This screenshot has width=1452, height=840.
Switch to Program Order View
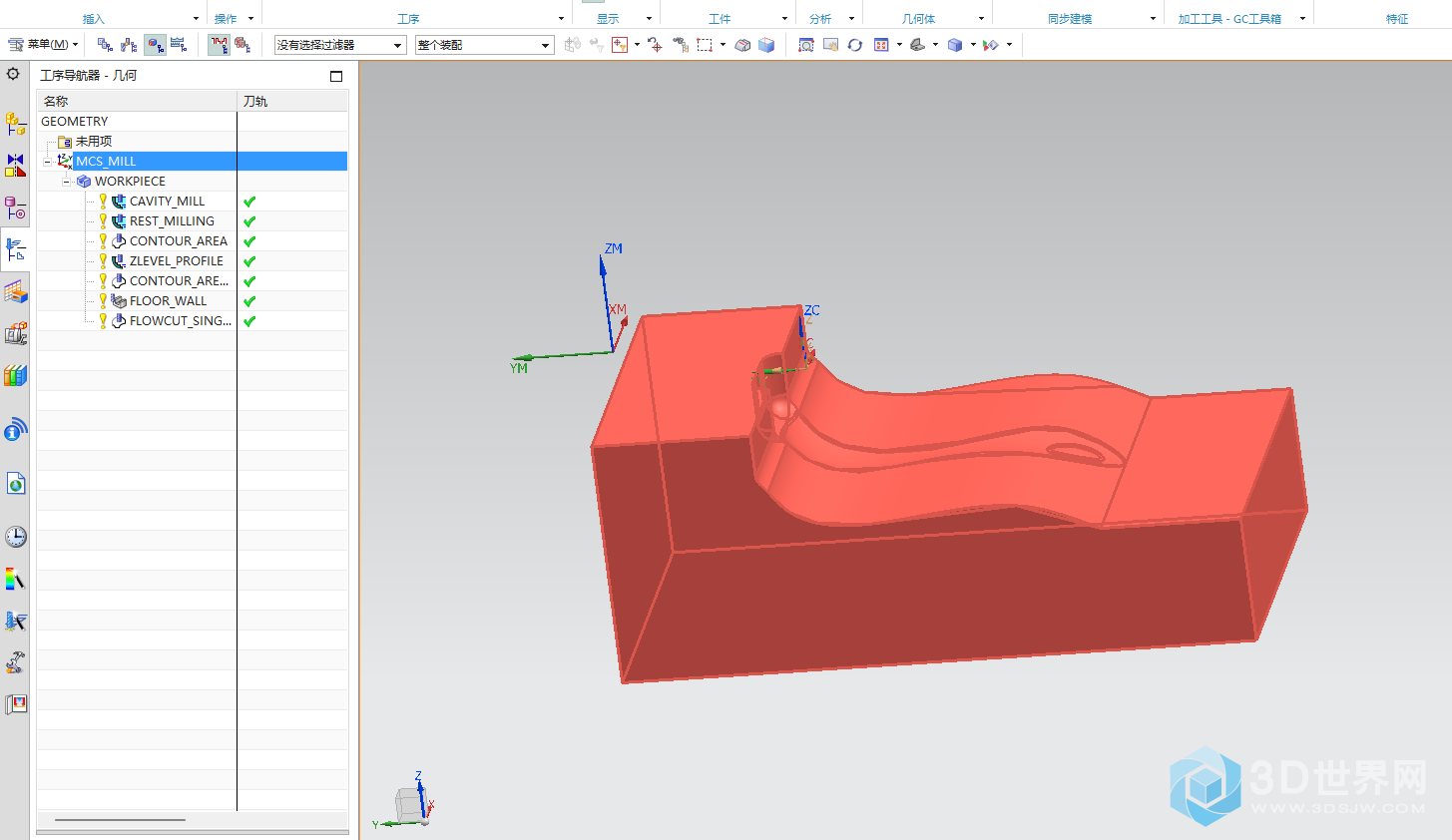[x=105, y=45]
